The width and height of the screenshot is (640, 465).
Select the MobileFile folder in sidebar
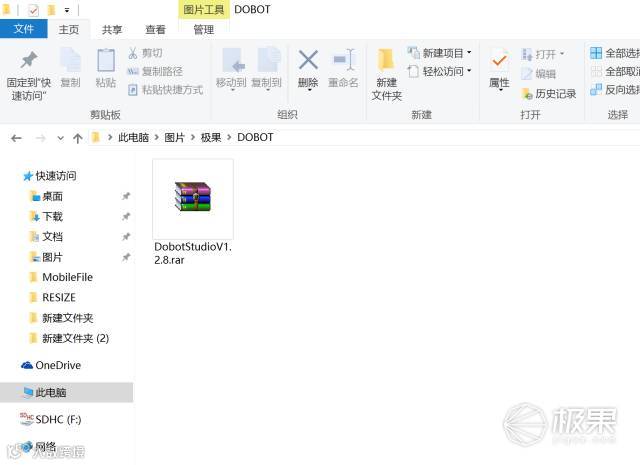click(67, 277)
